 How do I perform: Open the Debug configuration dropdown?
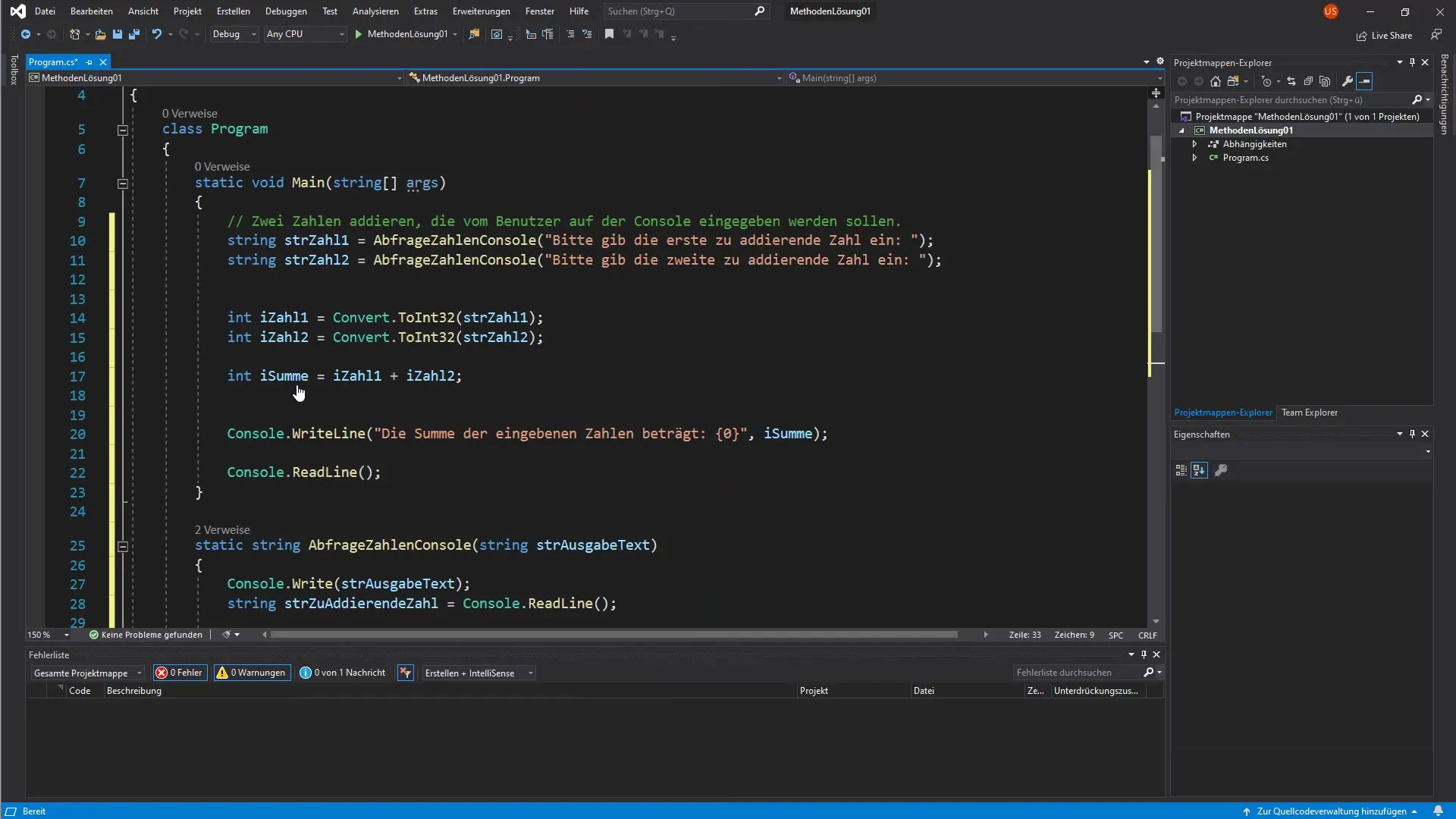pos(234,34)
